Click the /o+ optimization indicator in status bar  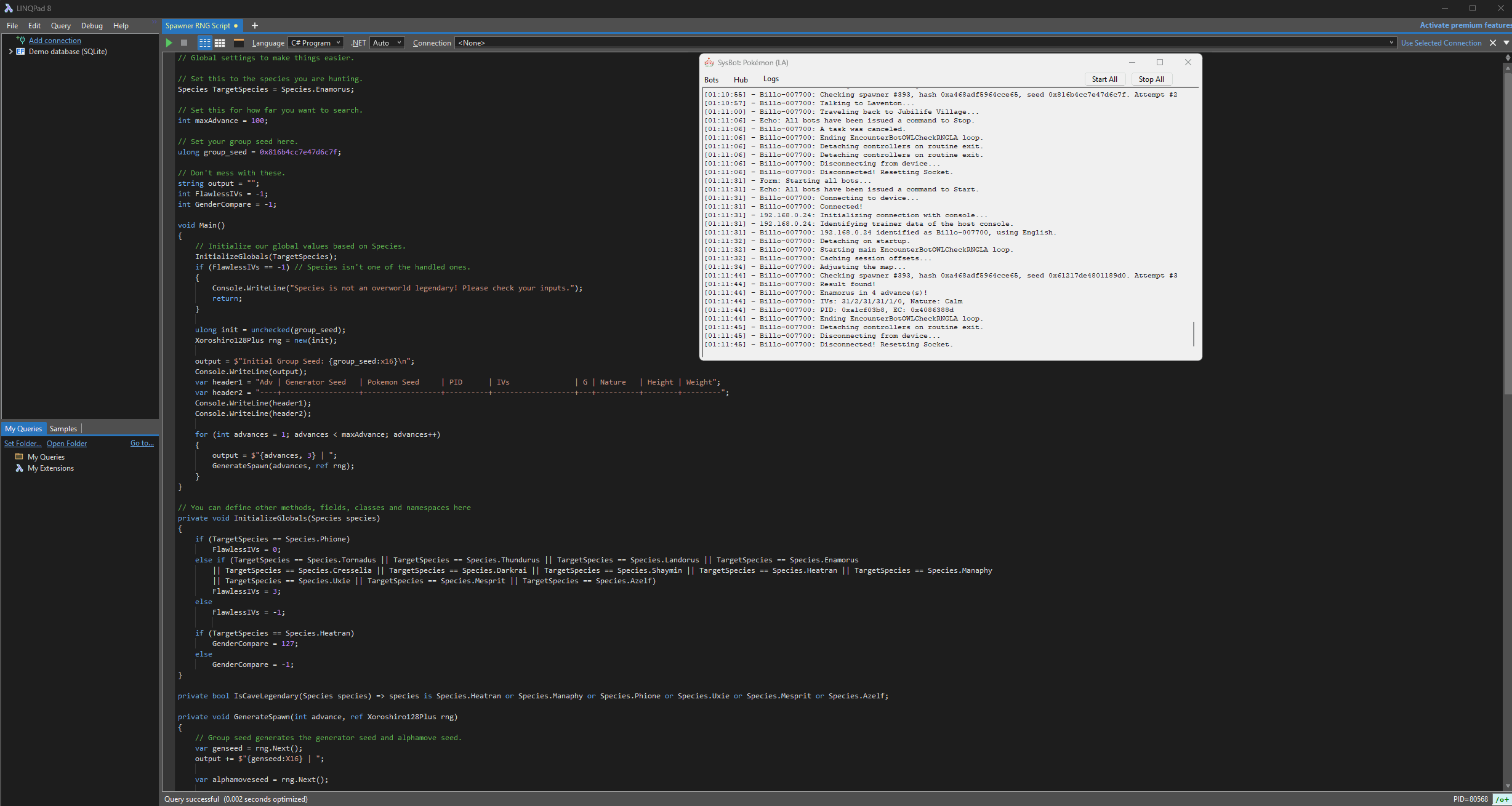tap(1501, 799)
